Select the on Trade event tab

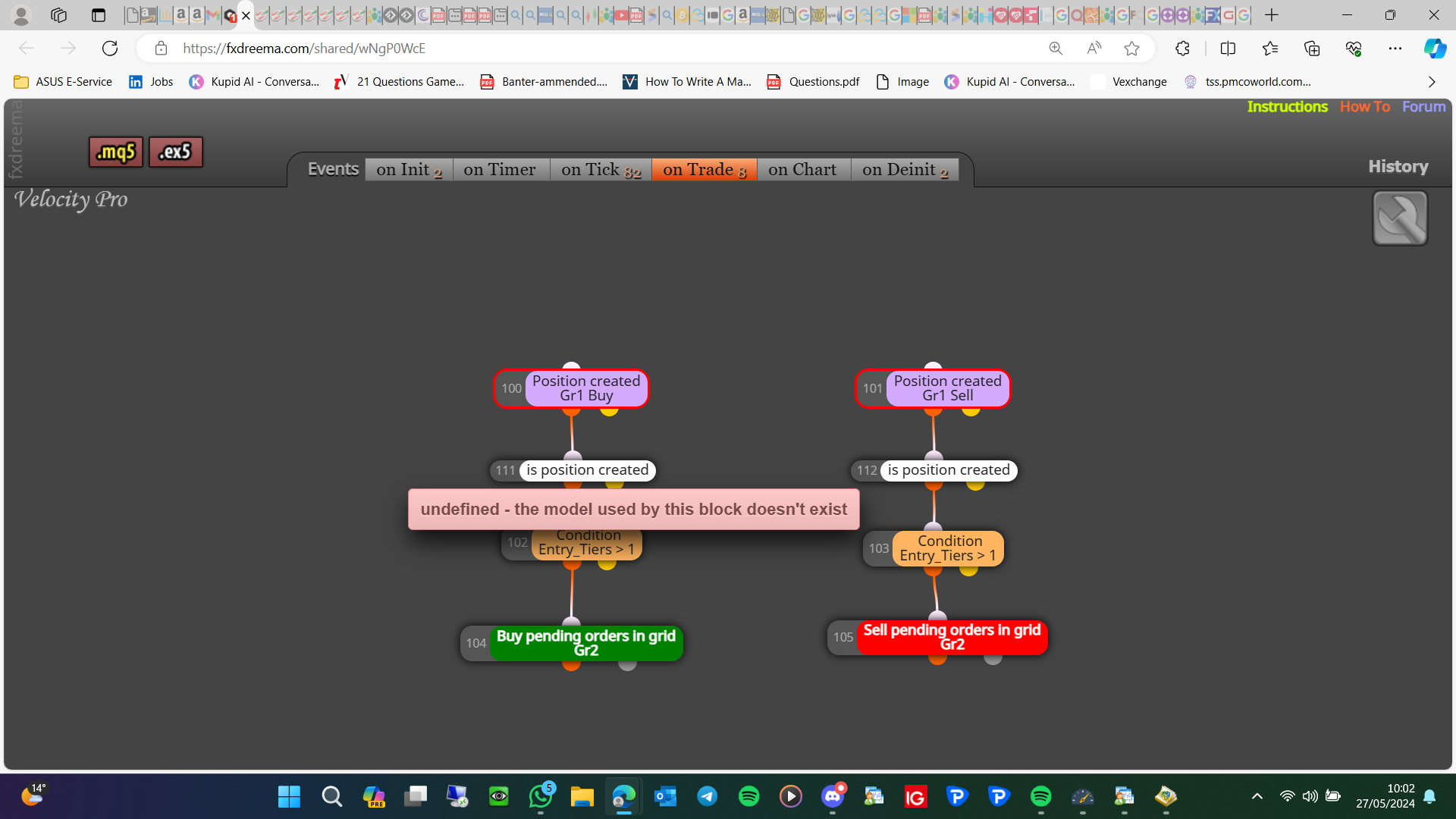[704, 170]
